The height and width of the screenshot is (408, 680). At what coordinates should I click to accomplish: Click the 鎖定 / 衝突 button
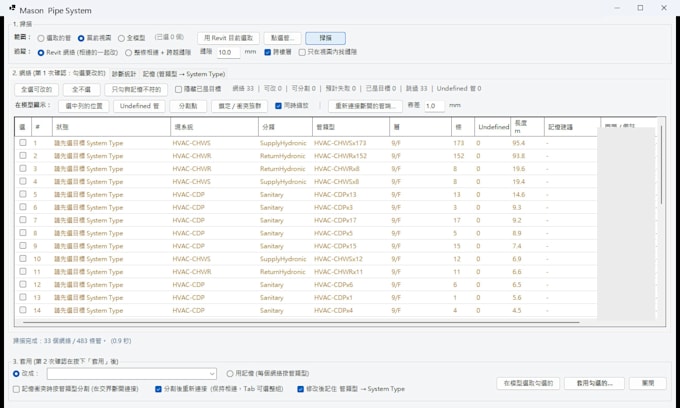click(x=240, y=106)
